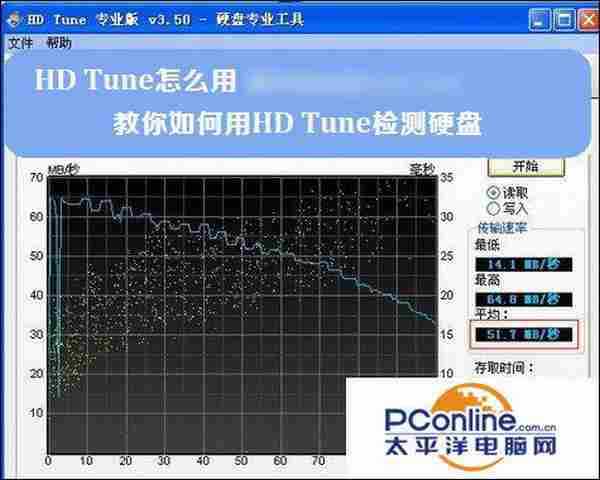
Task: Click the 最低 value 14.1 MB/秒
Action: (x=523, y=264)
